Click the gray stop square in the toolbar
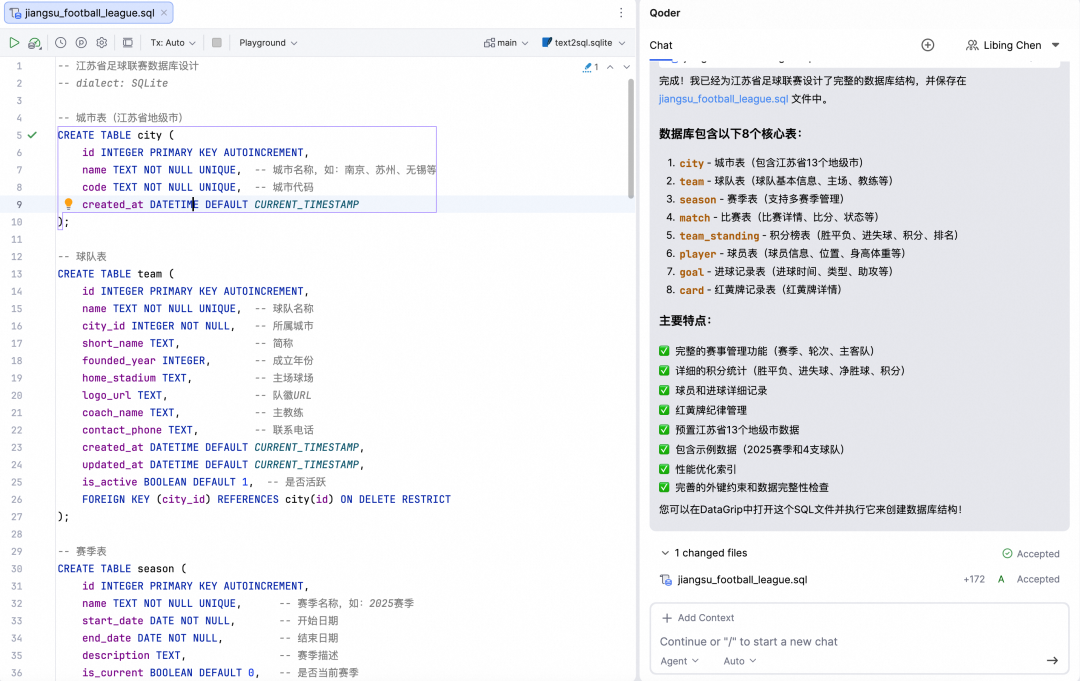Viewport: 1080px width, 681px height. click(x=216, y=43)
